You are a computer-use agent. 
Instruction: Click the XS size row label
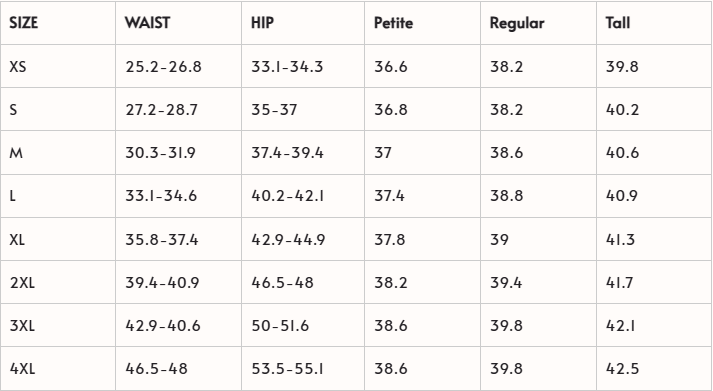pyautogui.click(x=18, y=66)
